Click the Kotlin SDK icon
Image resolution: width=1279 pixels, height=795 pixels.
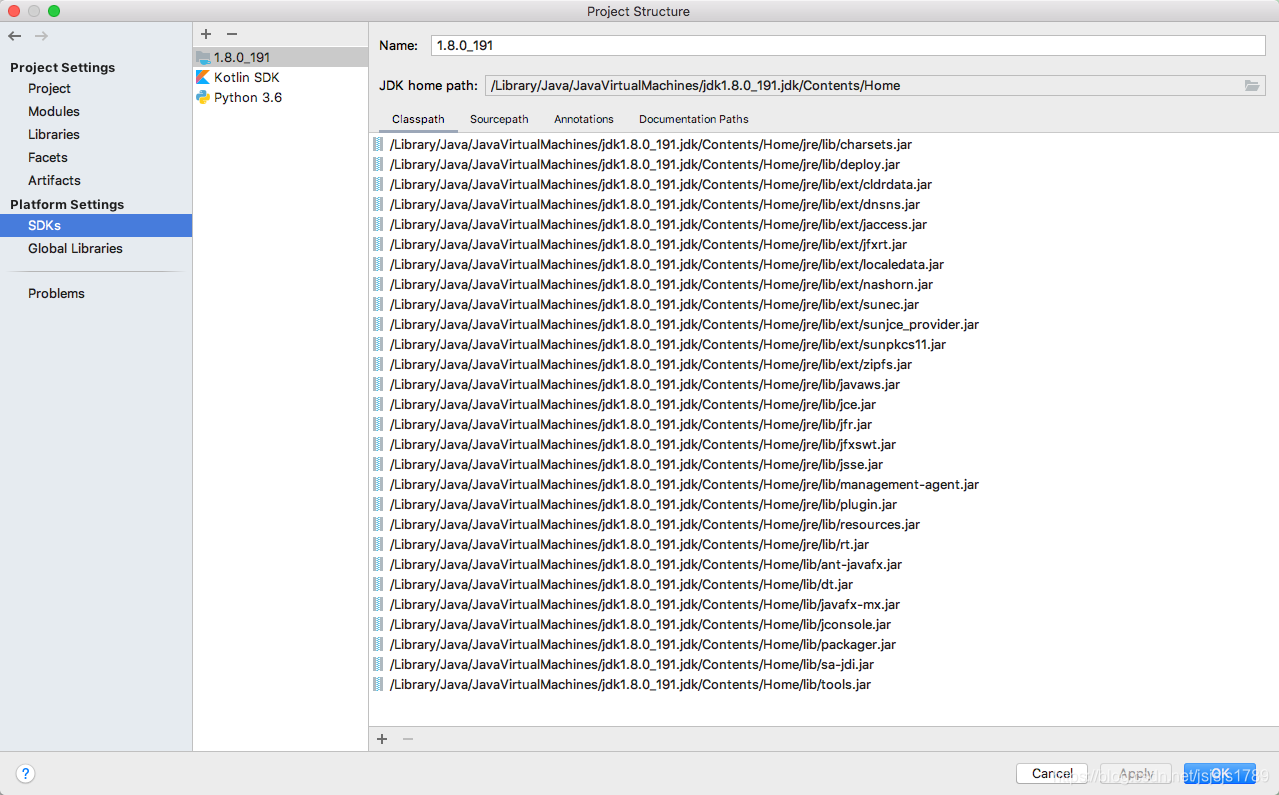203,77
